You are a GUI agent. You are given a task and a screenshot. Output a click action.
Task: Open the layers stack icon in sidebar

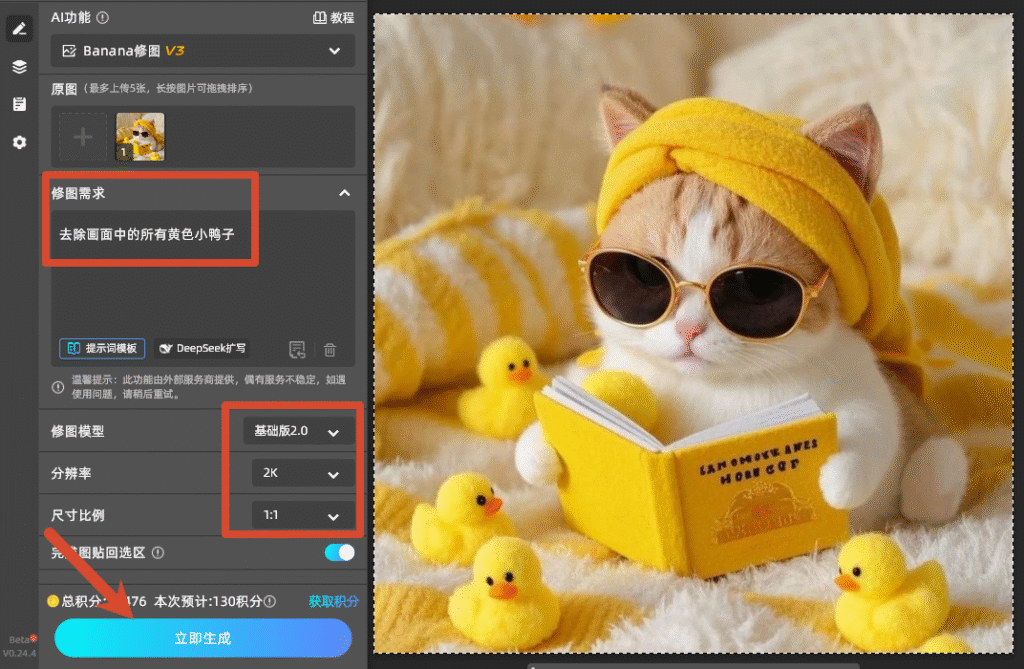click(x=20, y=67)
